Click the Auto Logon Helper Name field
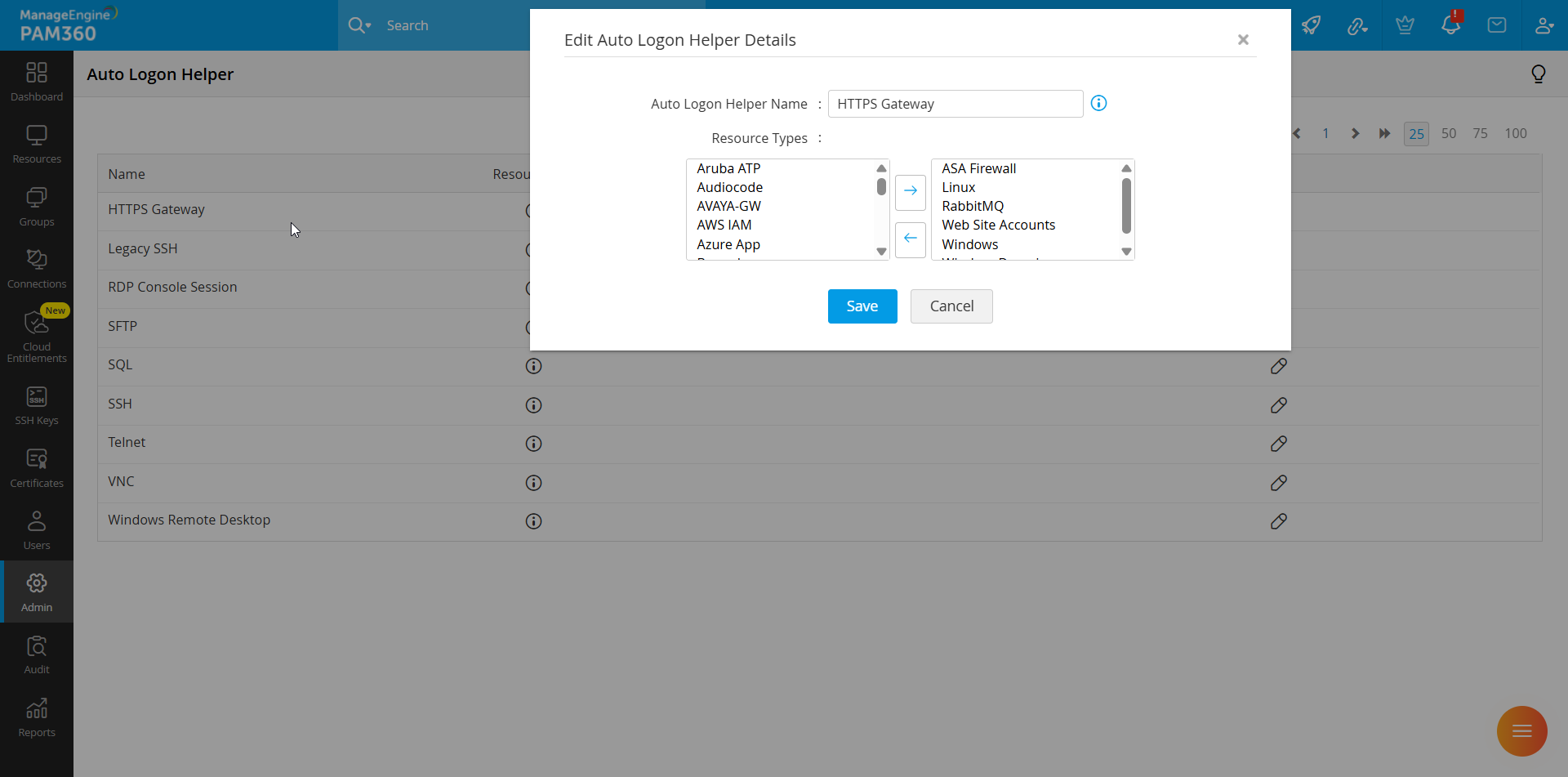1568x777 pixels. [955, 104]
